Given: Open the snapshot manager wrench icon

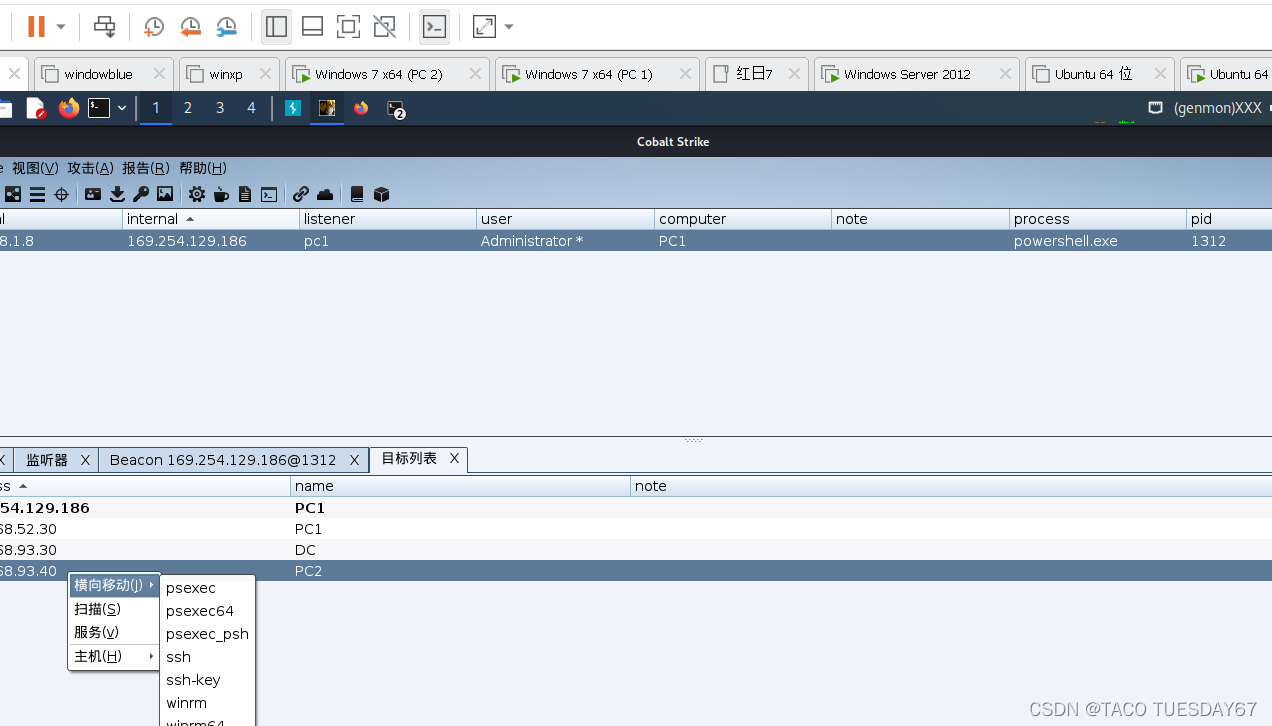Looking at the screenshot, I should [227, 27].
